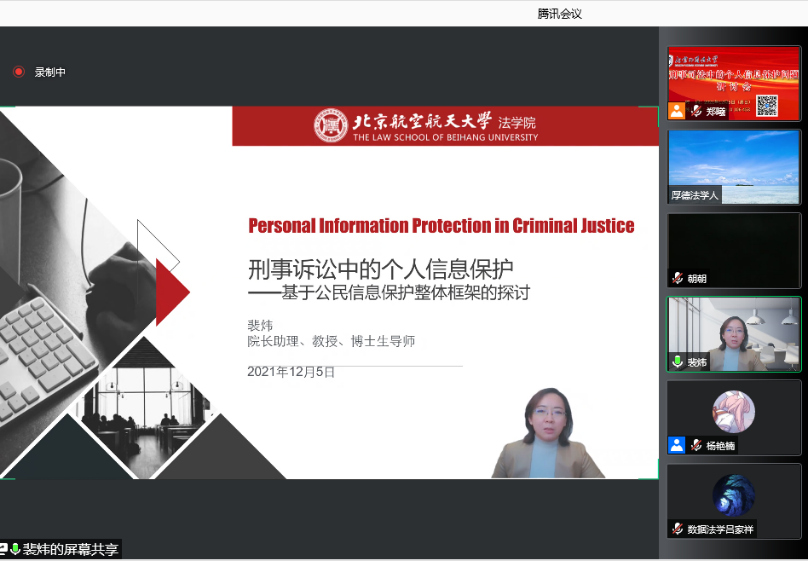This screenshot has height=561, width=808.
Task: Click the orange host avatar icon on 郑曦's tile
Action: coord(677,111)
